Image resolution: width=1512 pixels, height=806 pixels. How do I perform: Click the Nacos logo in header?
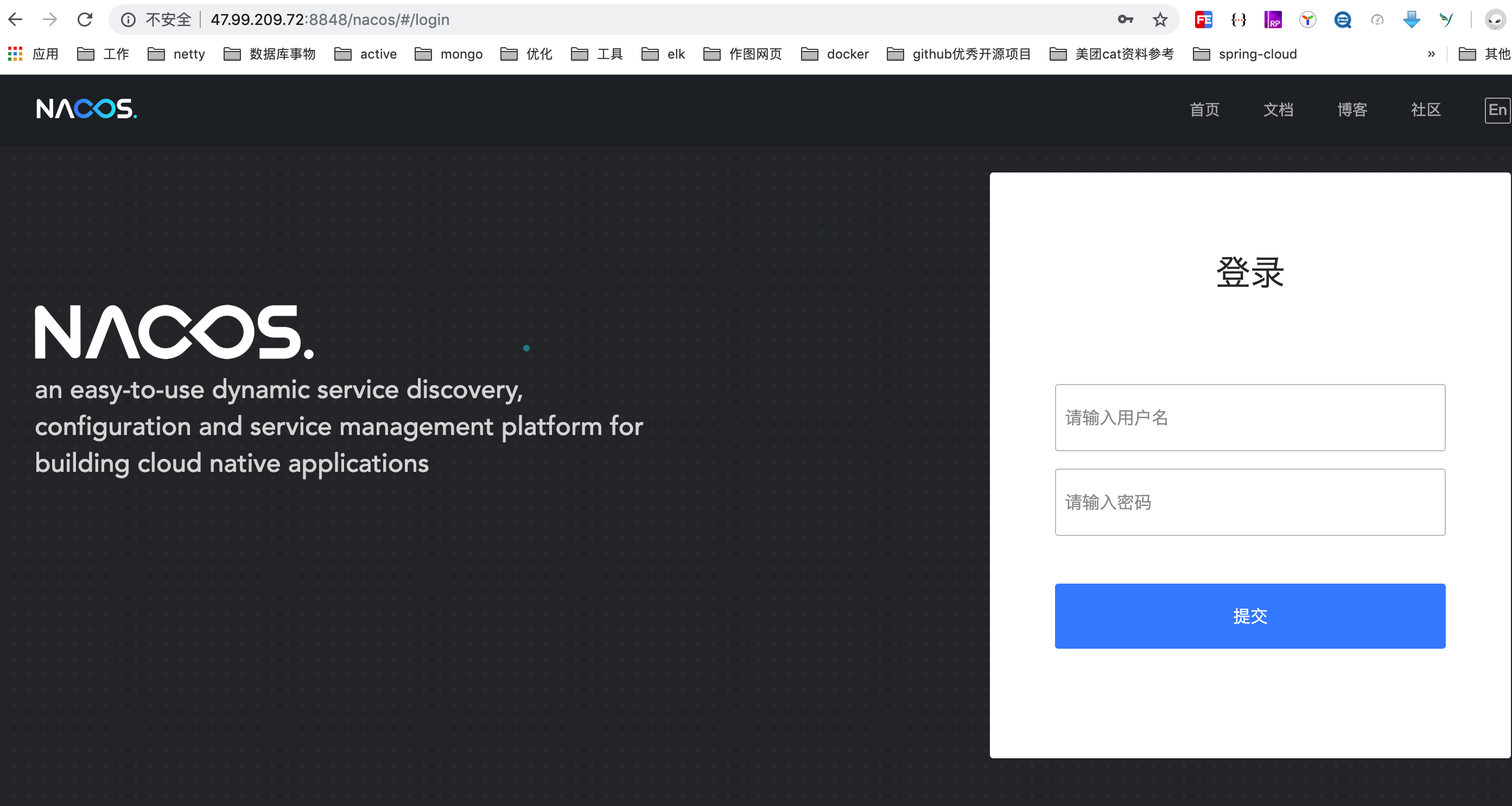[x=86, y=109]
